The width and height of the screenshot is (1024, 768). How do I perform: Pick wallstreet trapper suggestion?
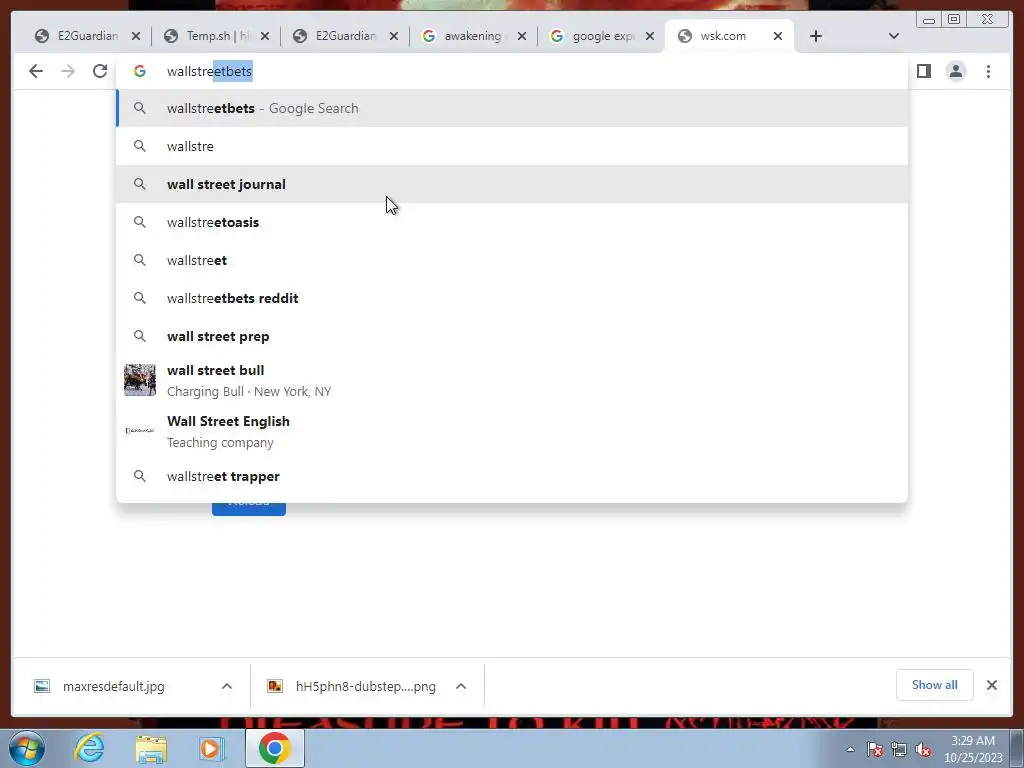click(x=512, y=476)
